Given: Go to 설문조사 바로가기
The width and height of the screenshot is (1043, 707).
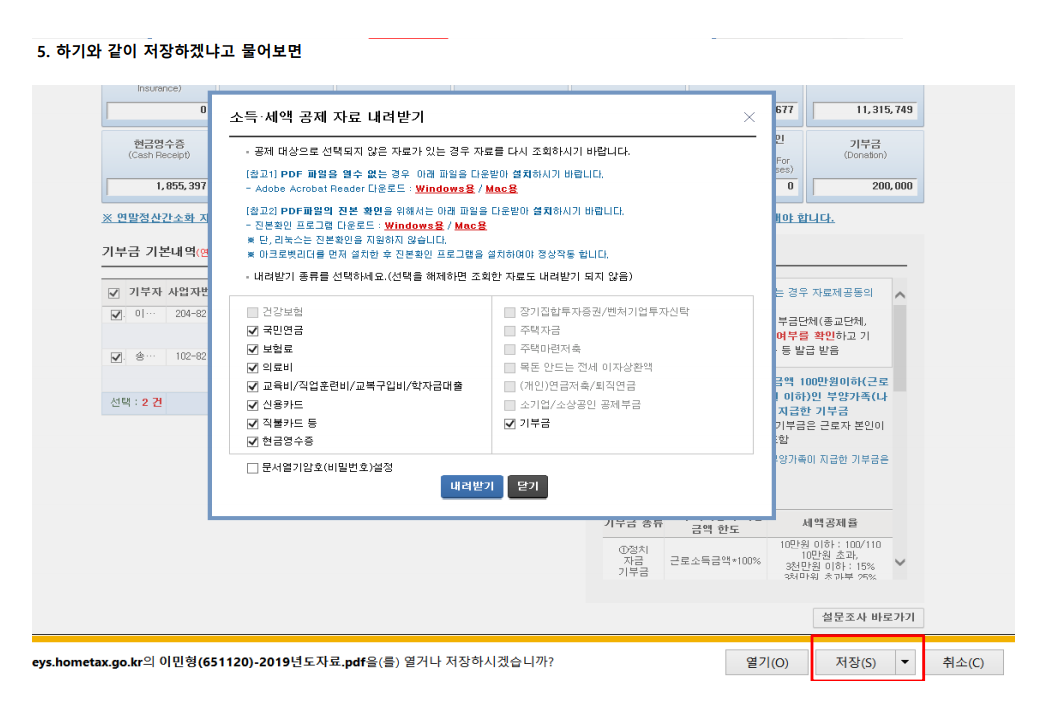Looking at the screenshot, I should pyautogui.click(x=869, y=617).
